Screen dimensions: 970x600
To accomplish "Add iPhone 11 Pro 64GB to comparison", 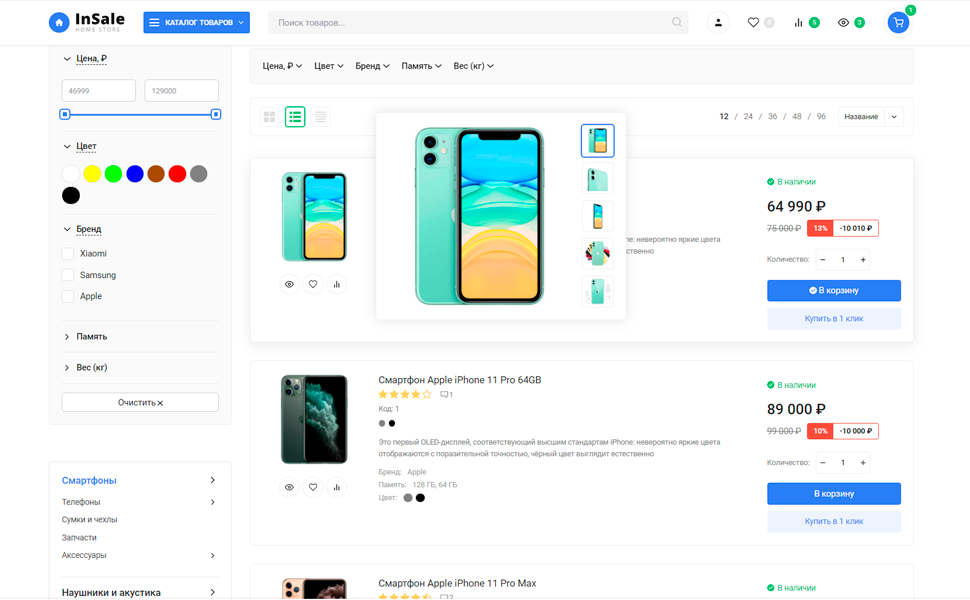I will 337,487.
